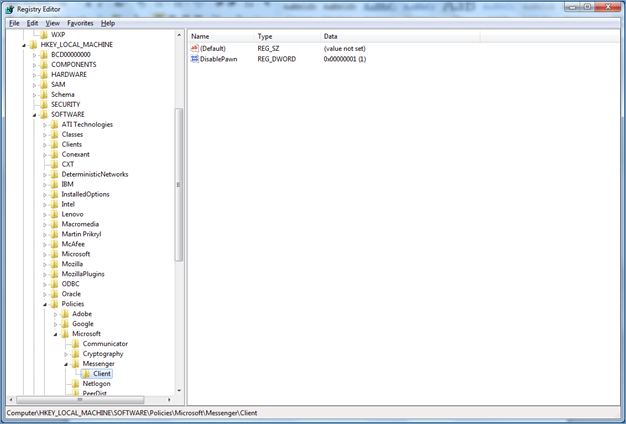626x424 pixels.
Task: Collapse the Policies key arrow
Action: click(44, 303)
